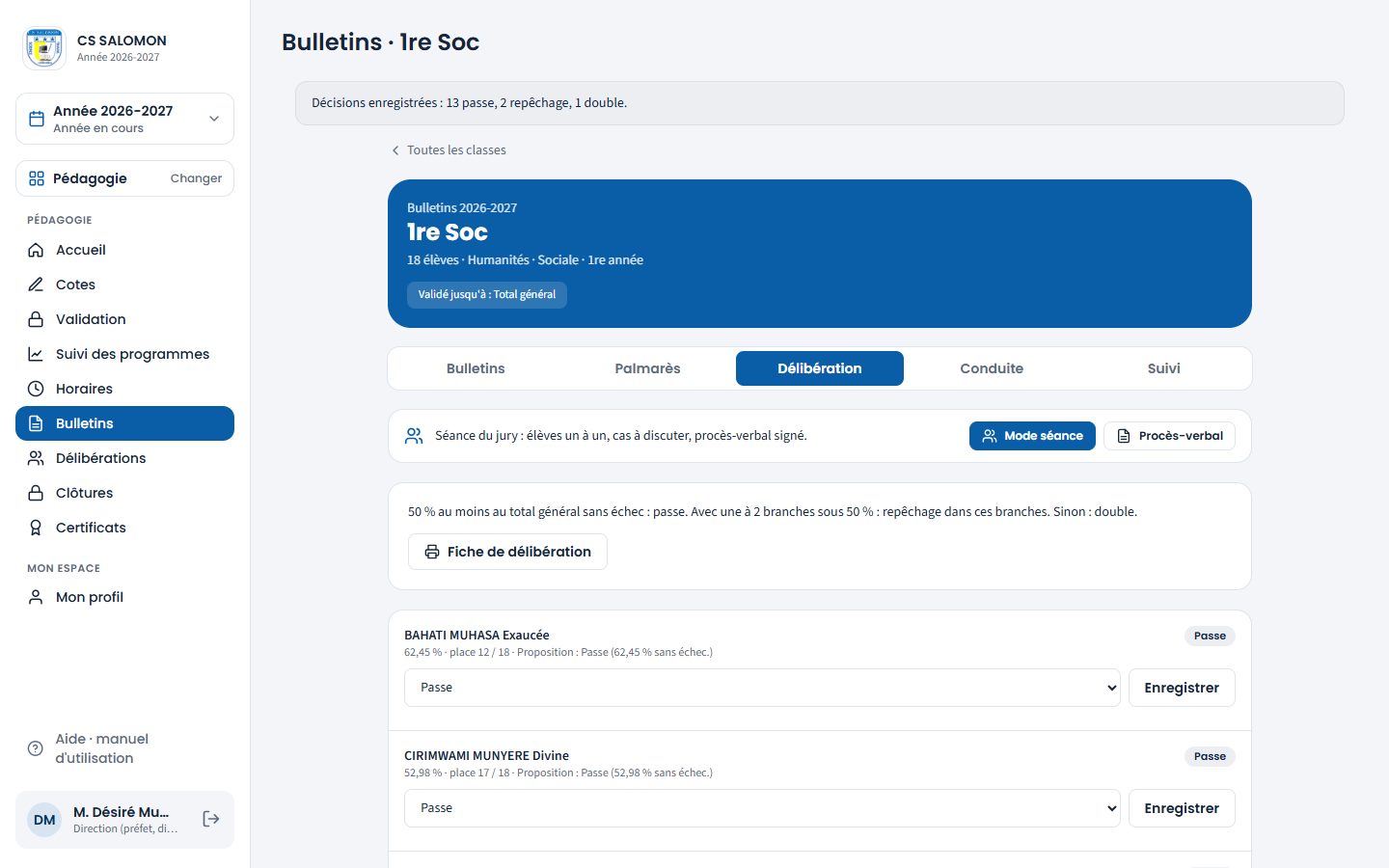
Task: Click Changer to switch module
Action: tap(196, 178)
